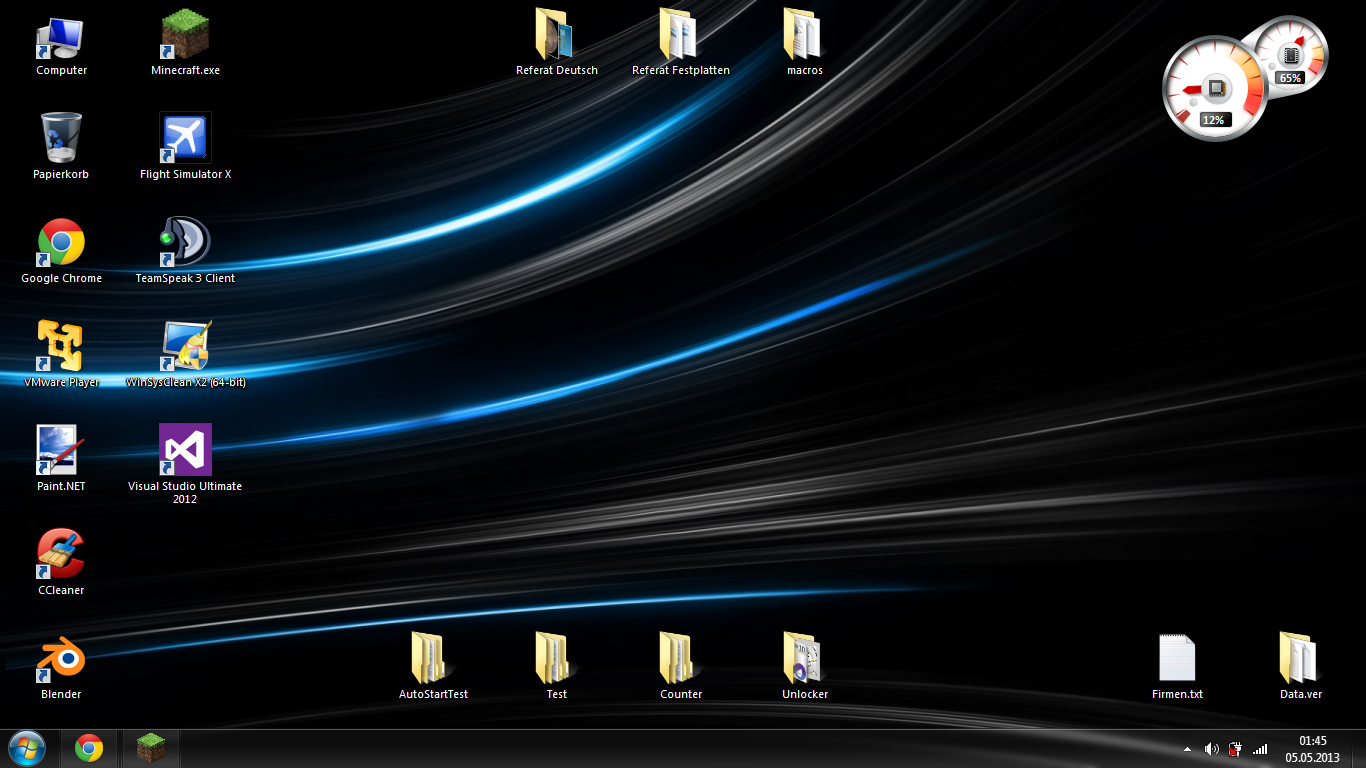Open Google Chrome from the taskbar
This screenshot has width=1366, height=768.
click(89, 748)
